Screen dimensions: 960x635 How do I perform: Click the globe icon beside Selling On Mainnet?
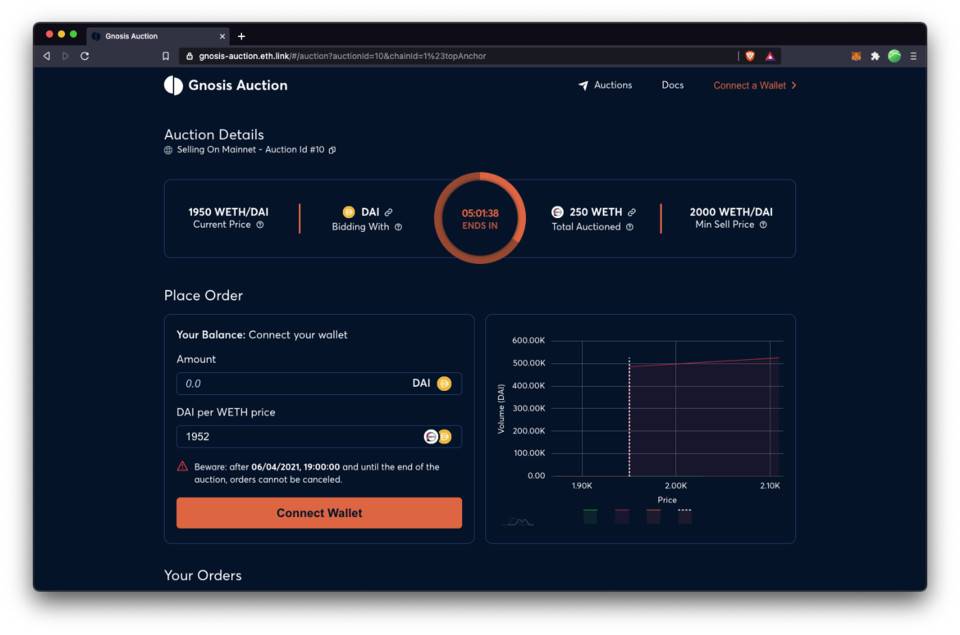click(168, 150)
